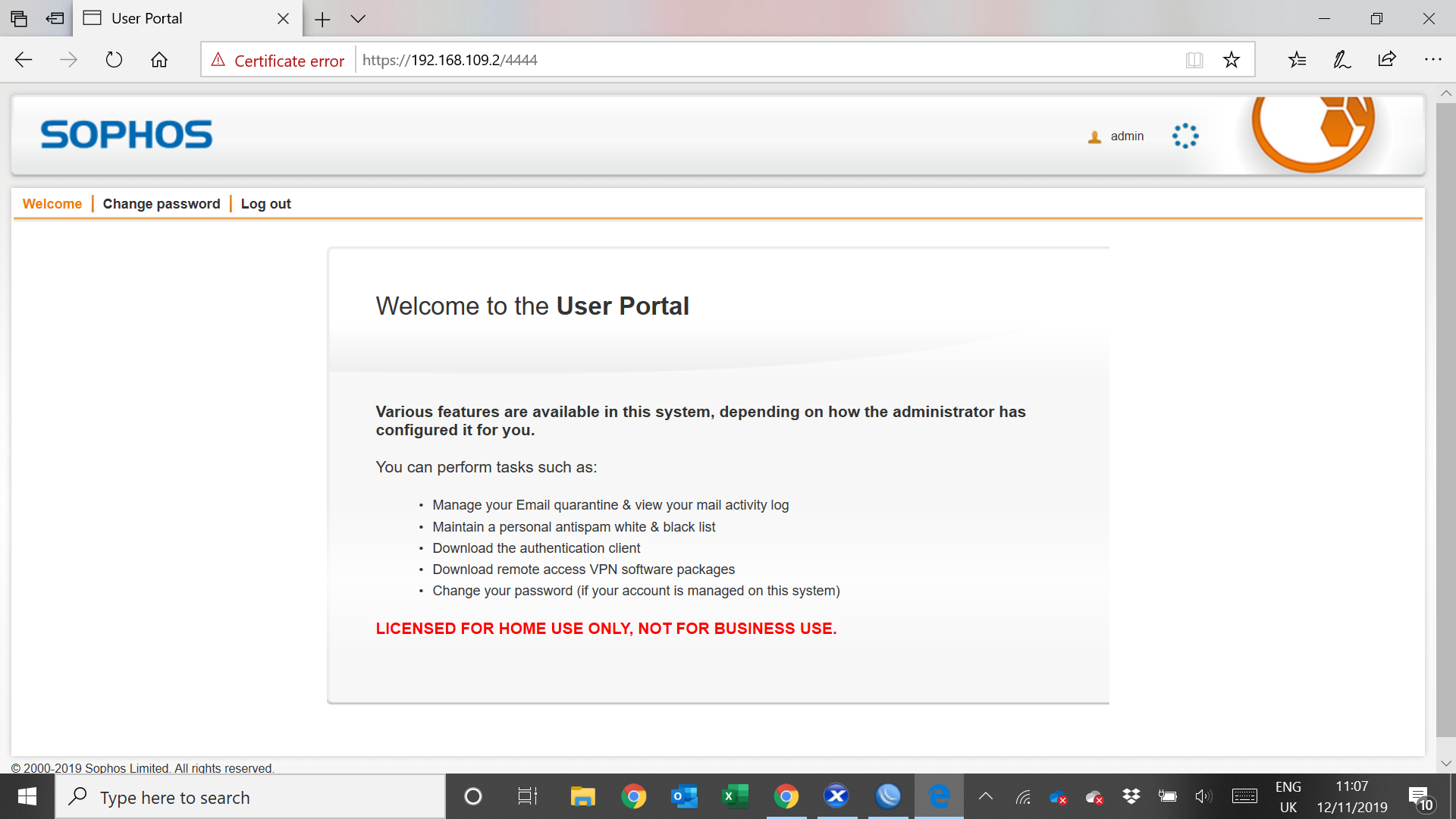Viewport: 1456px width, 819px height.
Task: Open a new browser tab
Action: [x=322, y=19]
